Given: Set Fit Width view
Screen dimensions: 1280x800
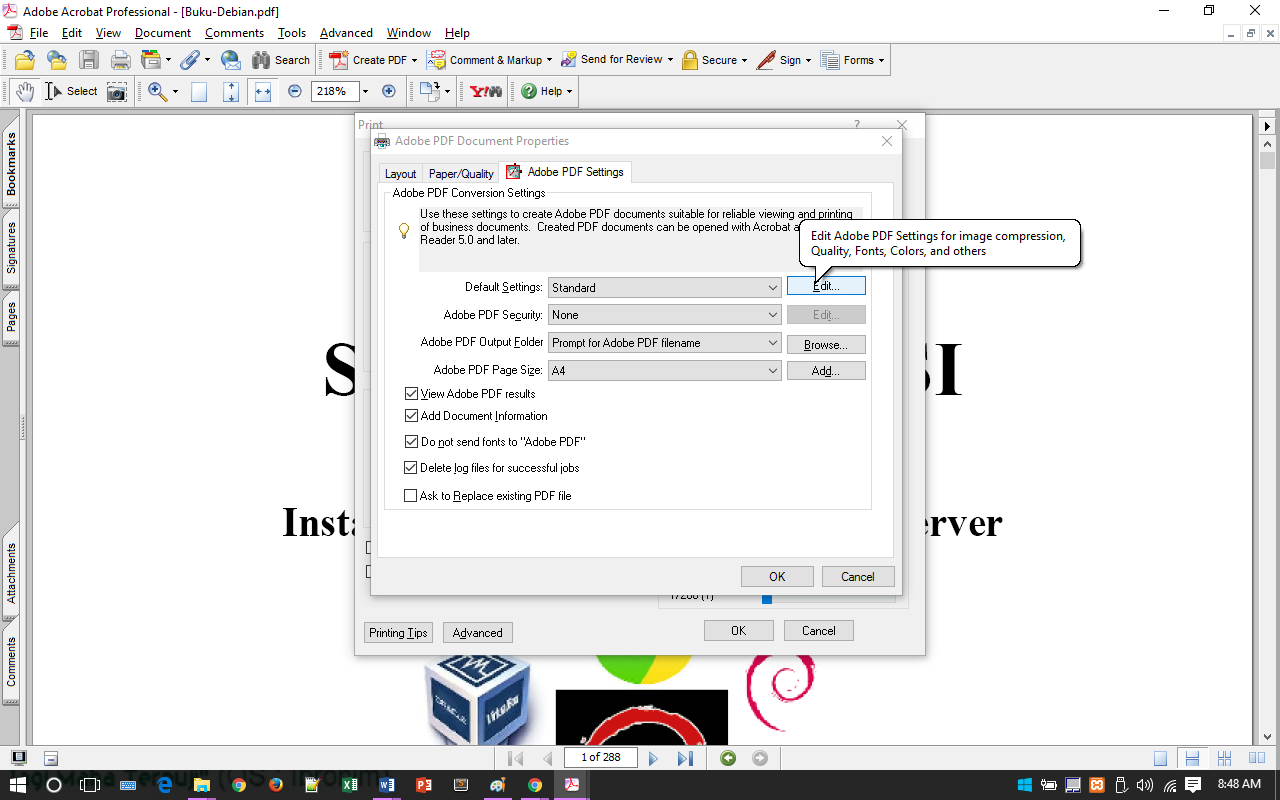Looking at the screenshot, I should point(263,91).
